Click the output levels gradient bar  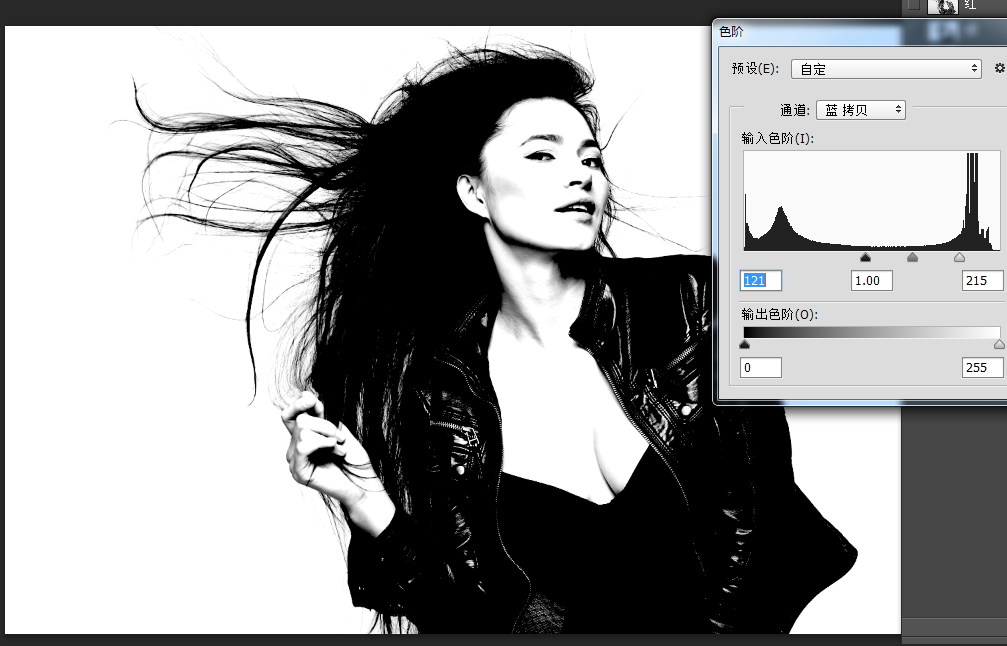871,333
